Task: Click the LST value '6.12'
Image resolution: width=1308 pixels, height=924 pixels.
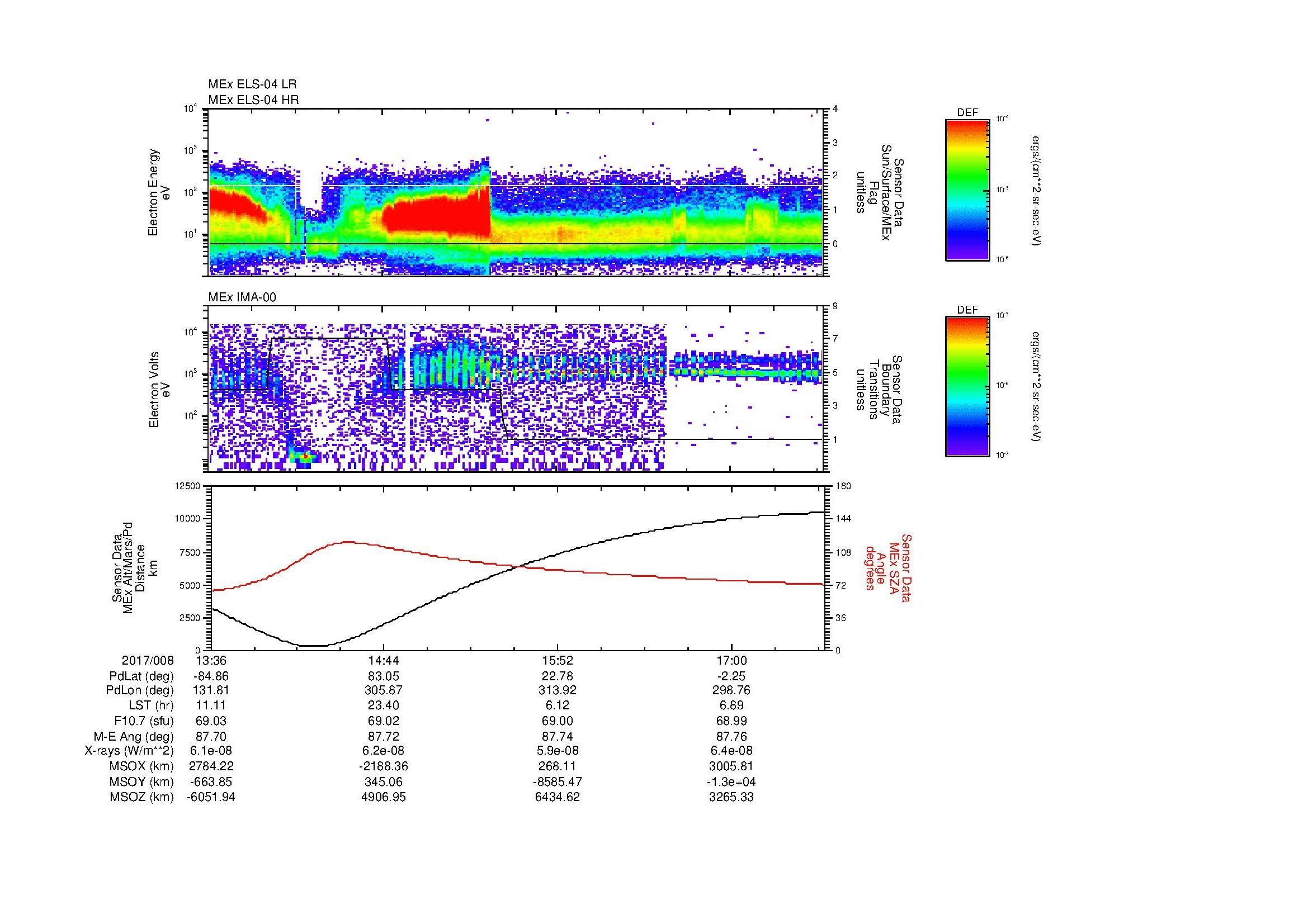Action: [x=558, y=706]
